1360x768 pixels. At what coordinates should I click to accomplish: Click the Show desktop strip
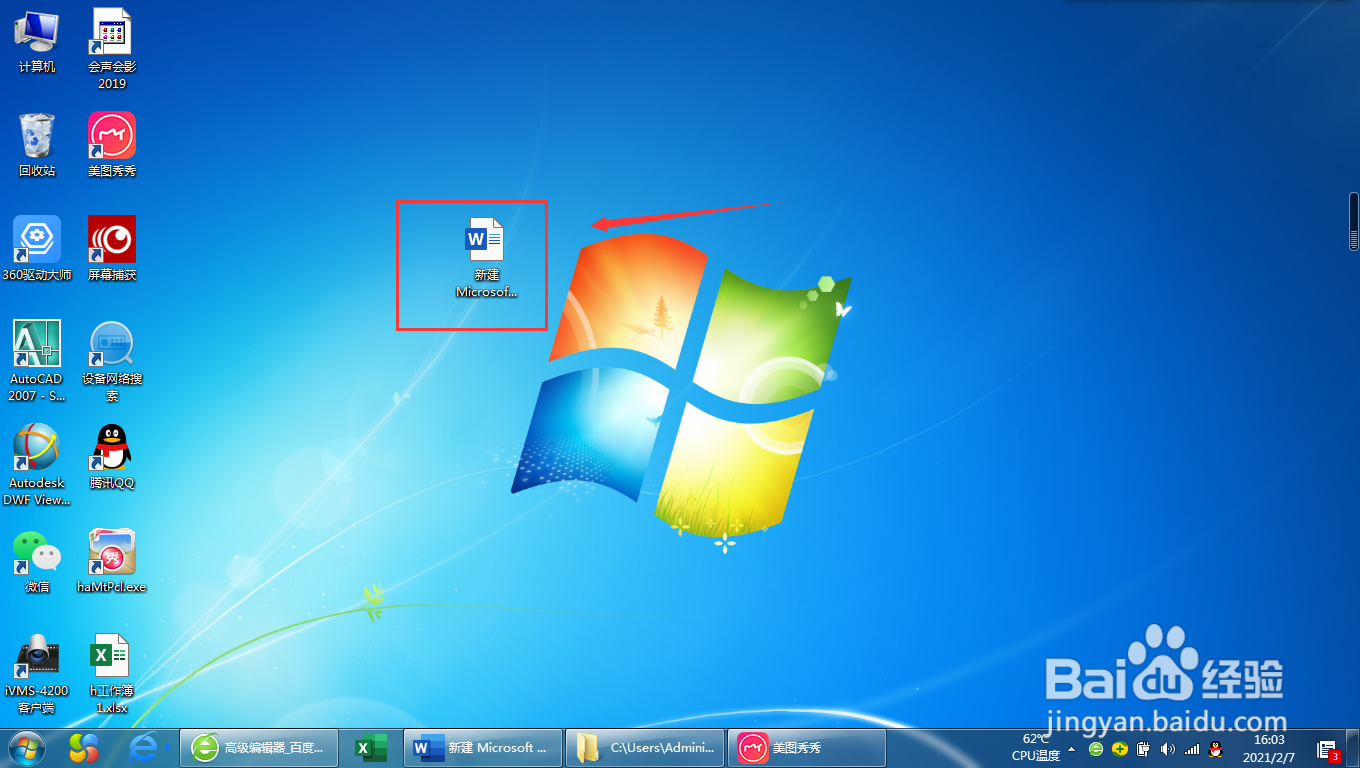point(1353,748)
